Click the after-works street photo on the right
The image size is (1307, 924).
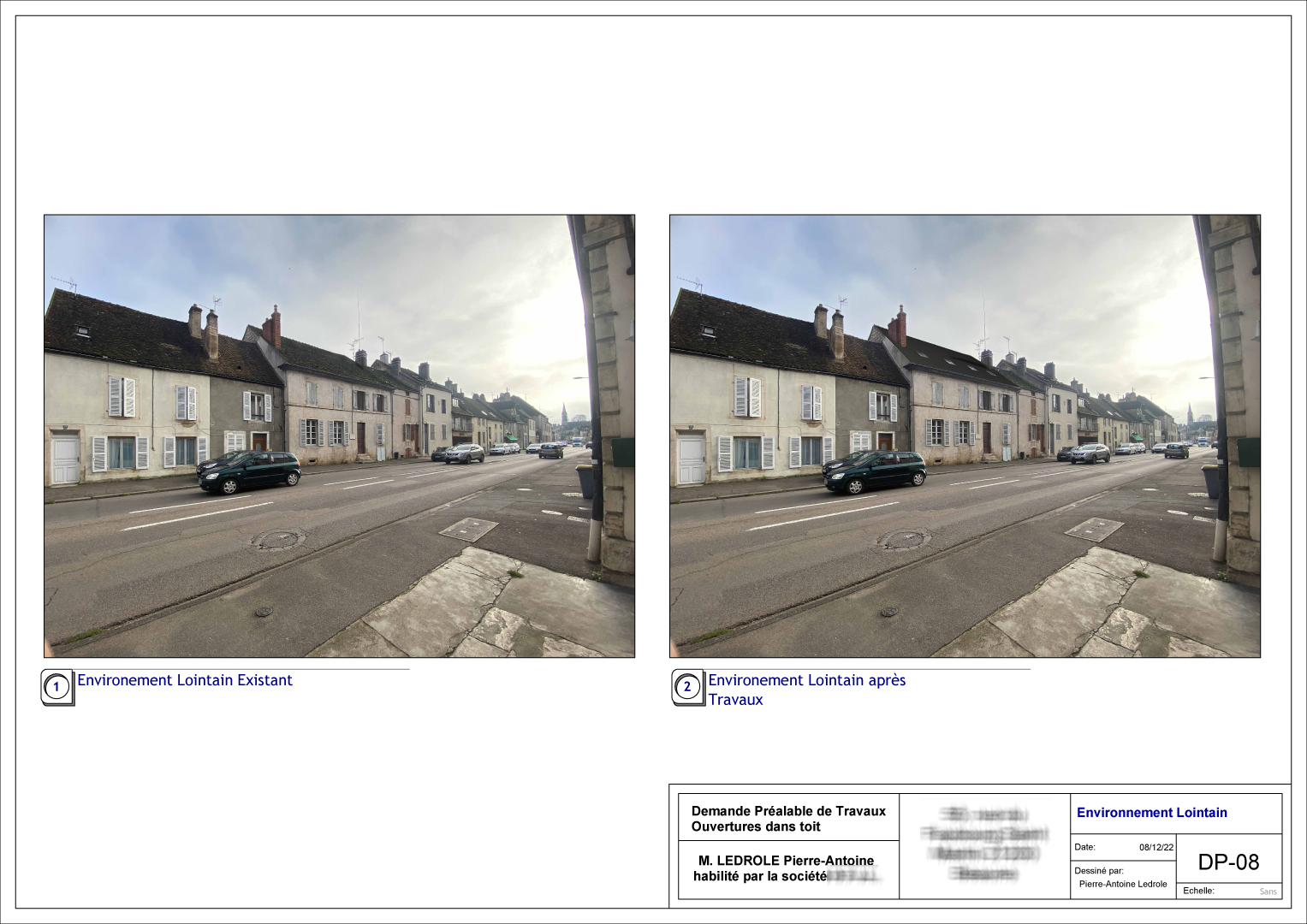coord(965,435)
